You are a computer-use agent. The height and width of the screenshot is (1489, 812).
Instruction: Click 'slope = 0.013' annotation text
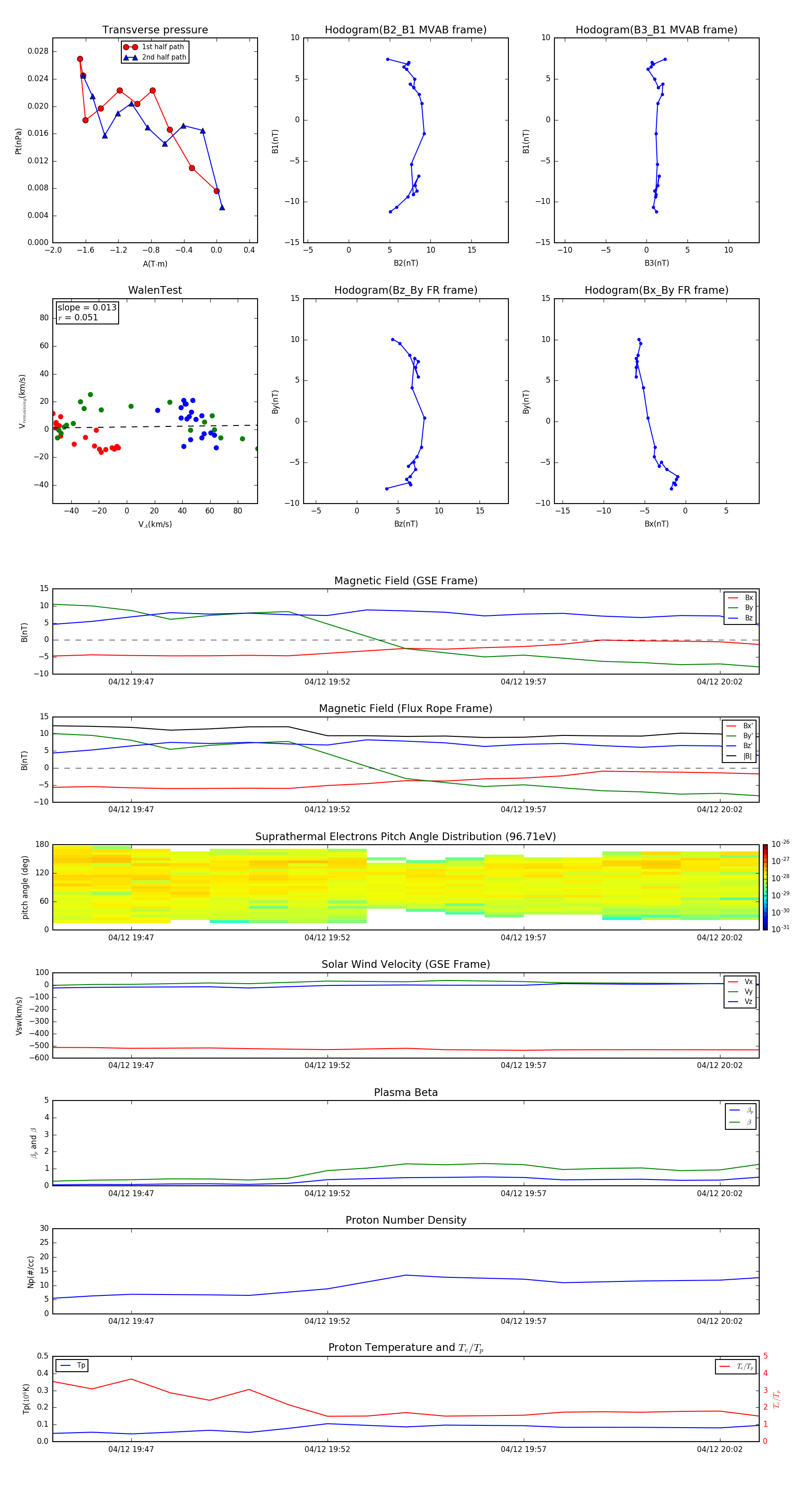coord(87,308)
